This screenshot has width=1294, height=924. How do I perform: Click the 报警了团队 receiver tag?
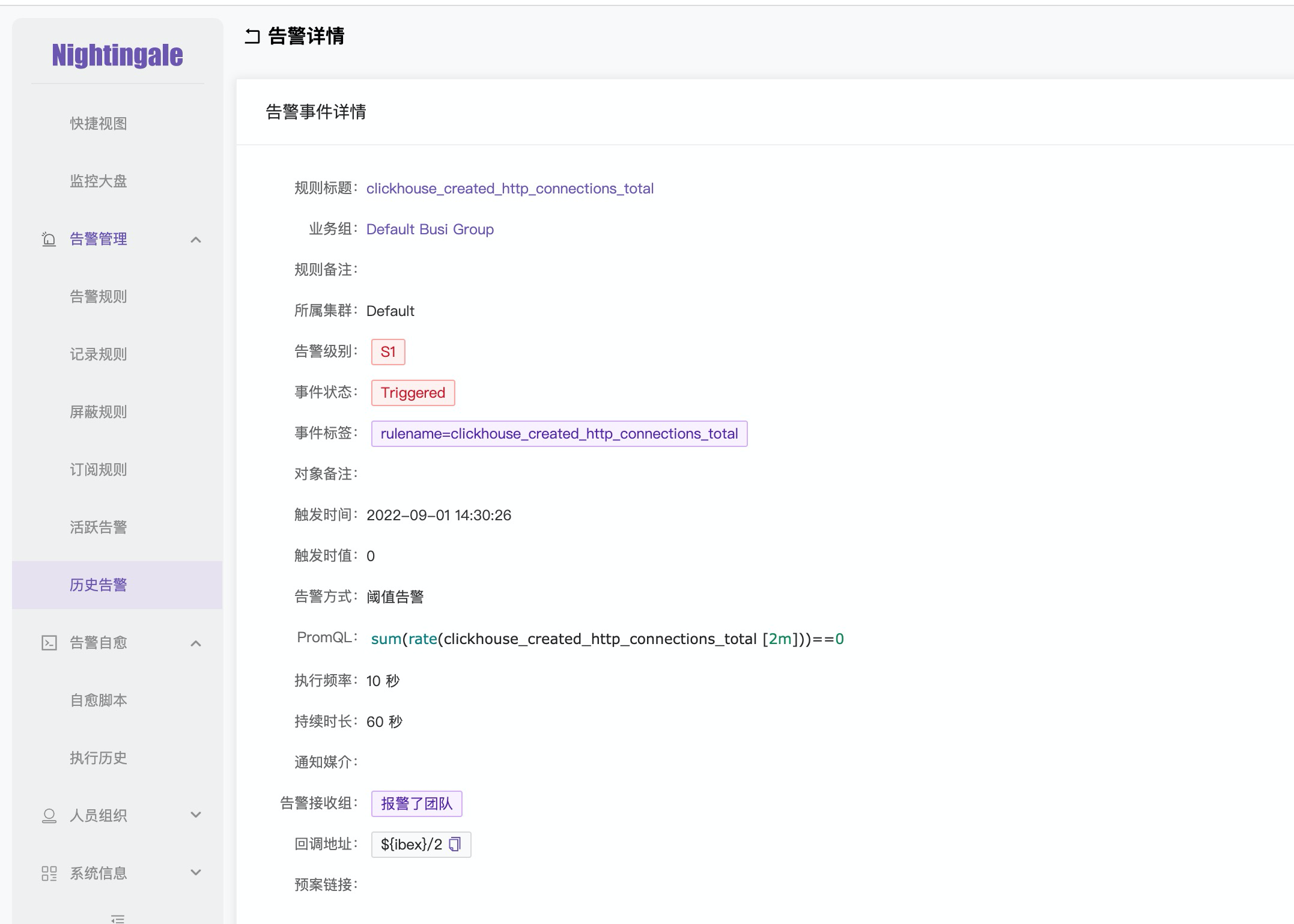pyautogui.click(x=417, y=803)
